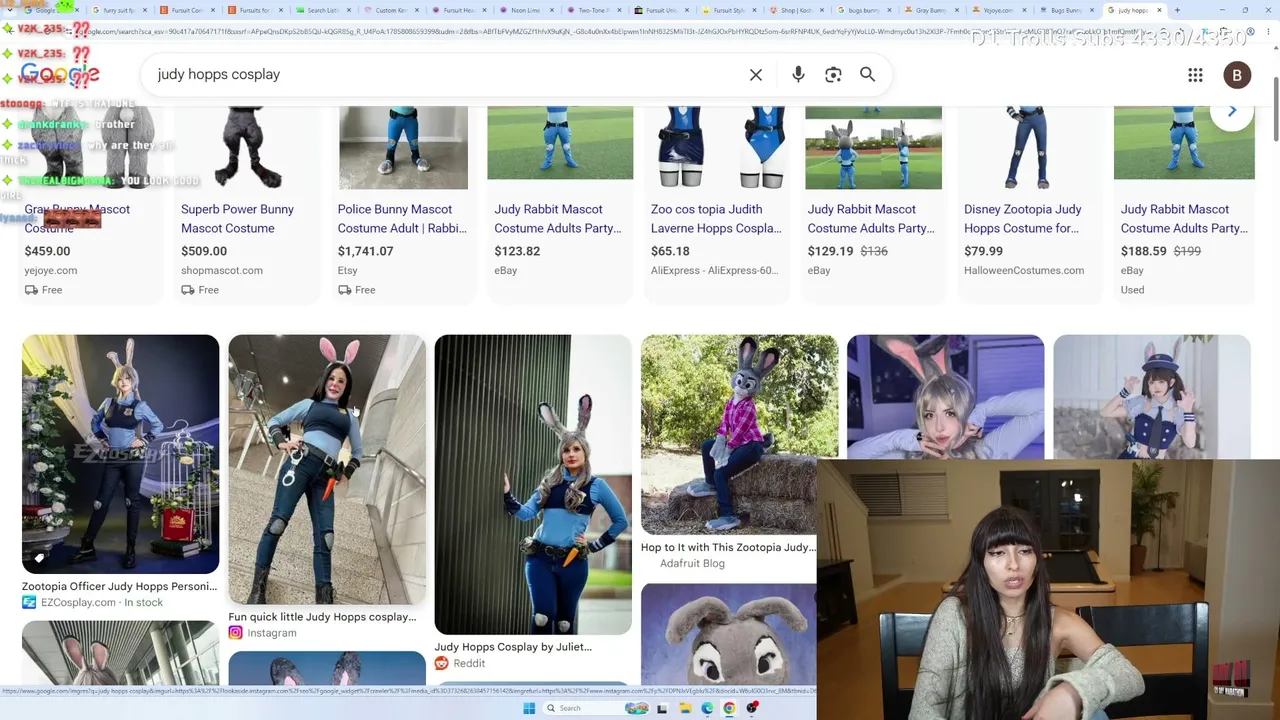This screenshot has height=720, width=1280.
Task: Click the 'HalloweenCostumes.com' seller text
Action: point(1024,270)
